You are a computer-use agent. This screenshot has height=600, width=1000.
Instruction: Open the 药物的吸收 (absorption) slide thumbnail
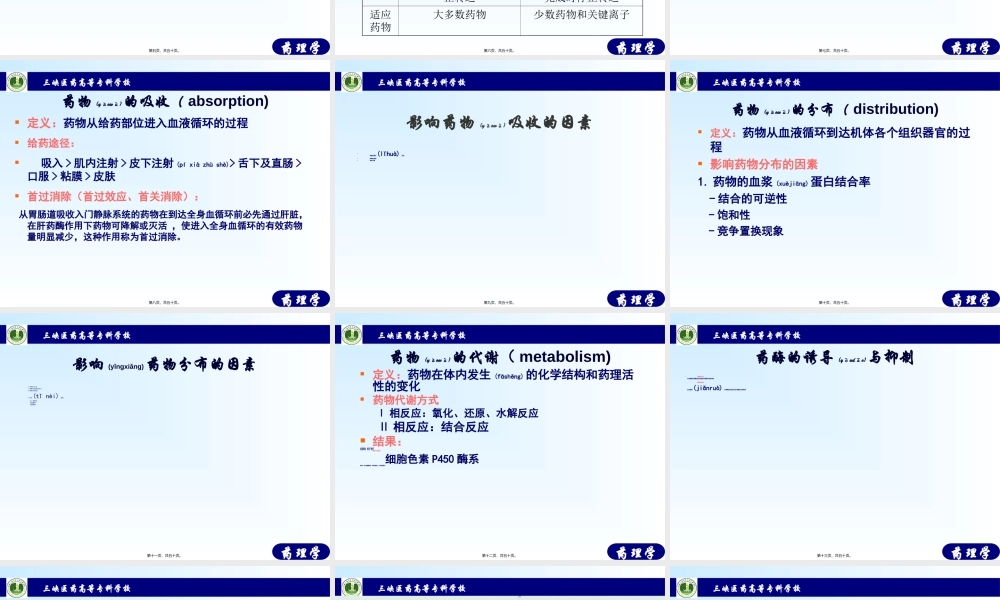pos(165,184)
